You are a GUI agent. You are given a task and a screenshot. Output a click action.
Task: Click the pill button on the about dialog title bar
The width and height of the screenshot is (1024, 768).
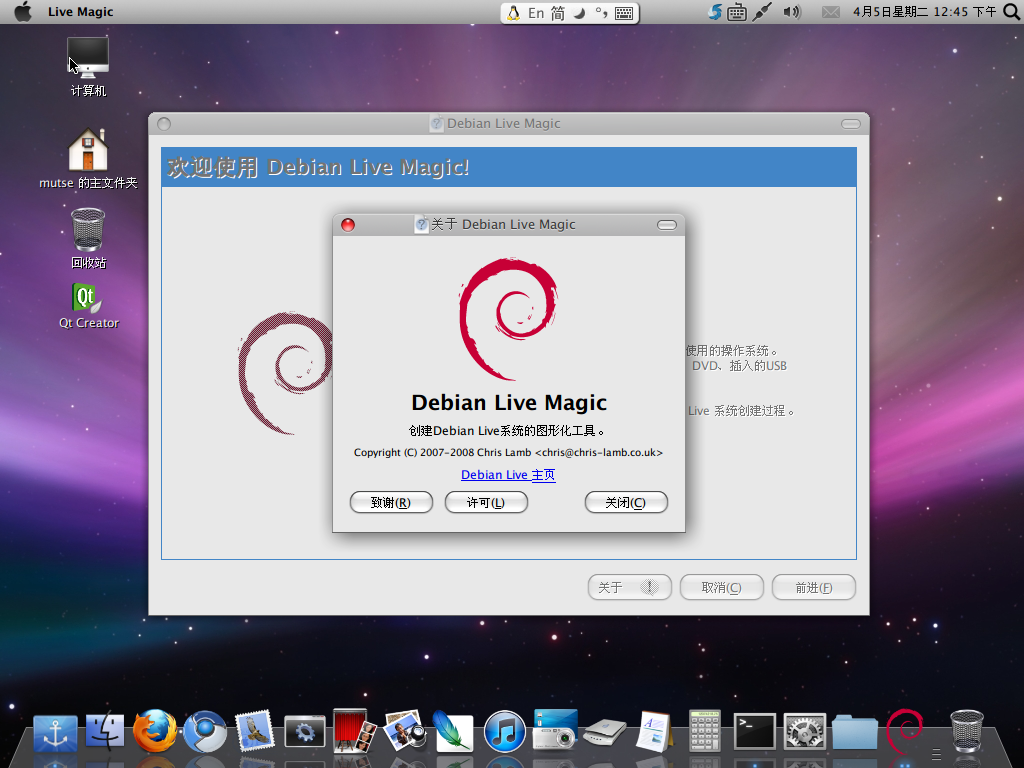pos(667,225)
